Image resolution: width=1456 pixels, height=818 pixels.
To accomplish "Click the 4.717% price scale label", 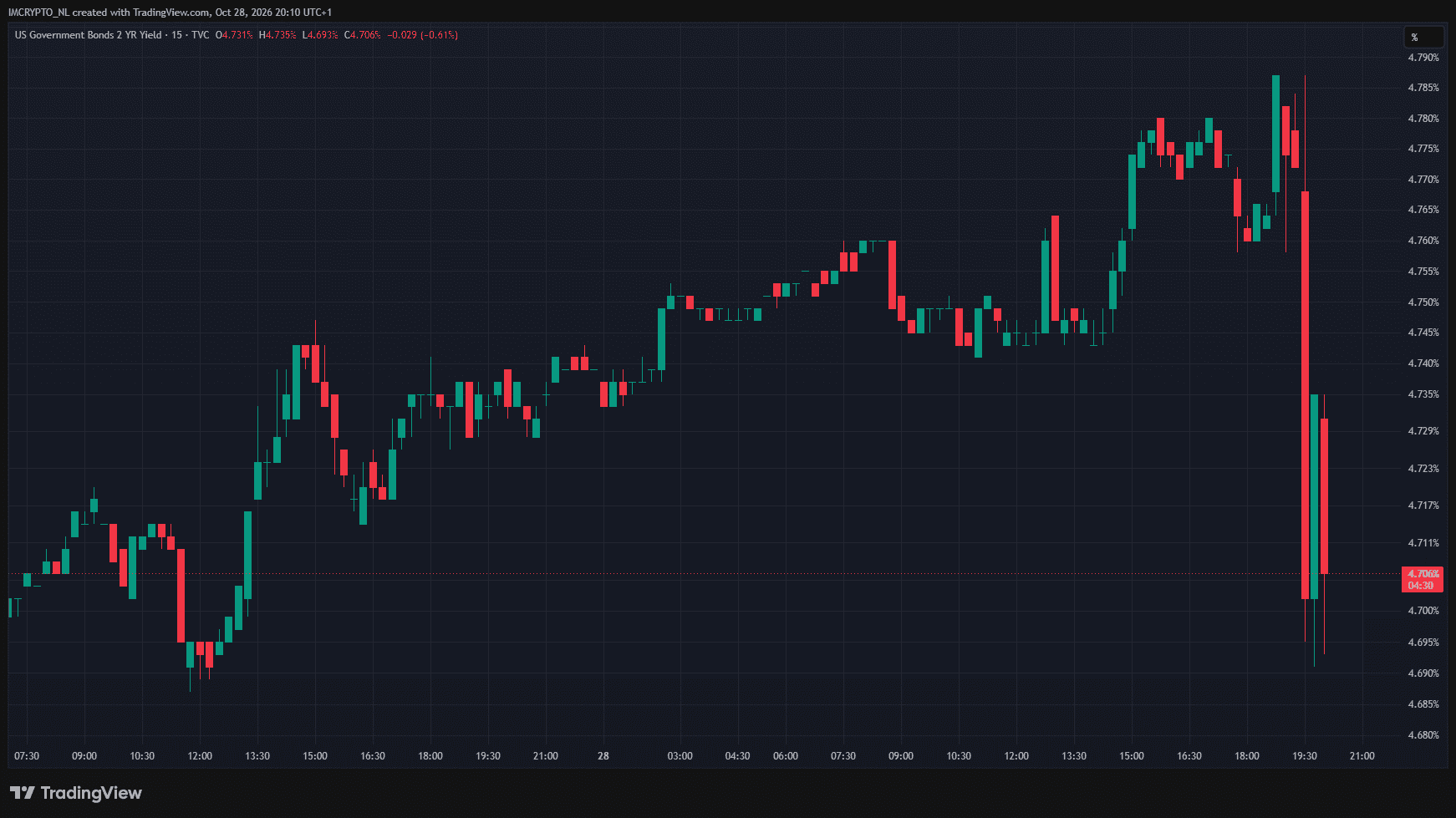I will (1423, 506).
